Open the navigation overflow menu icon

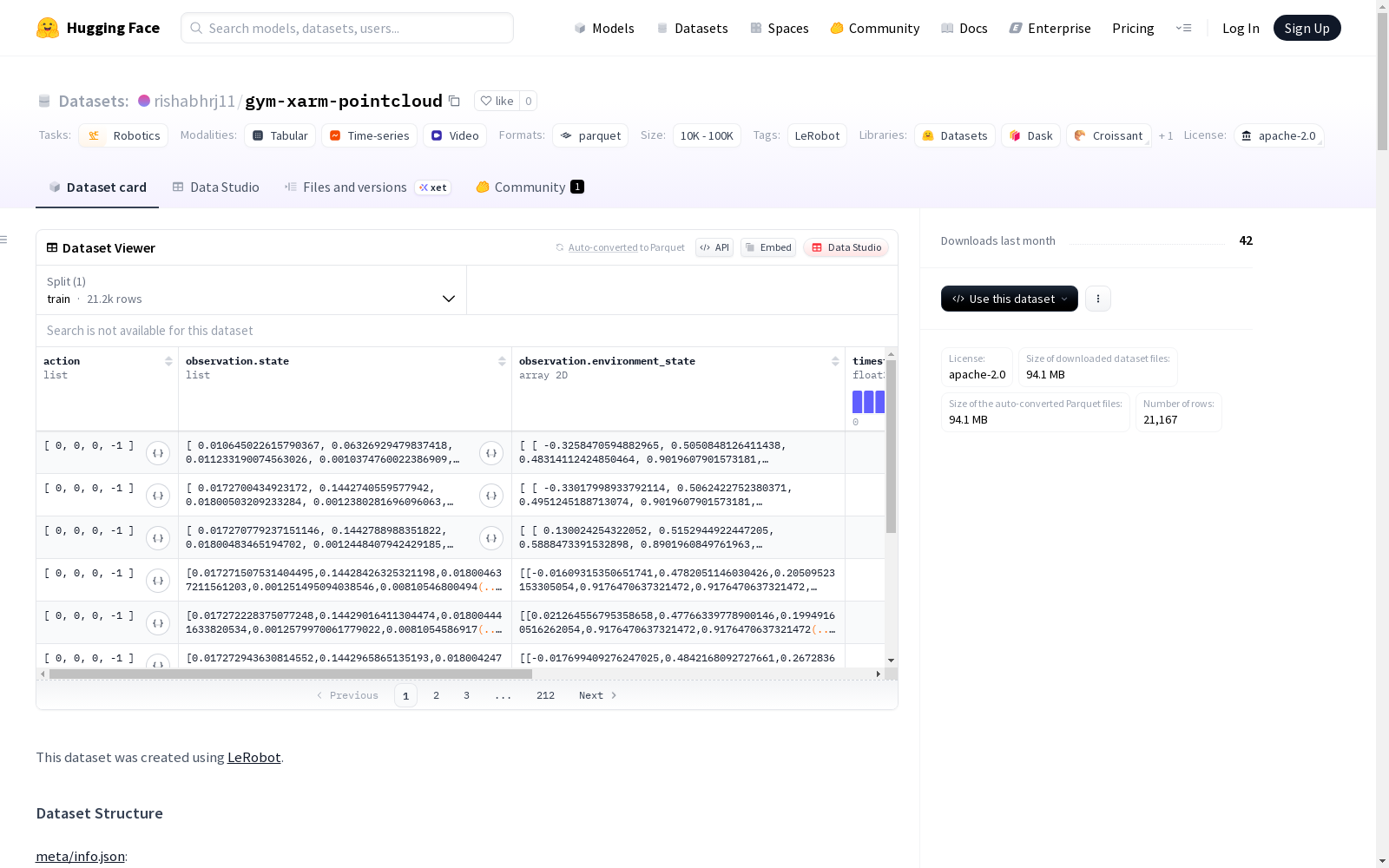1183,28
